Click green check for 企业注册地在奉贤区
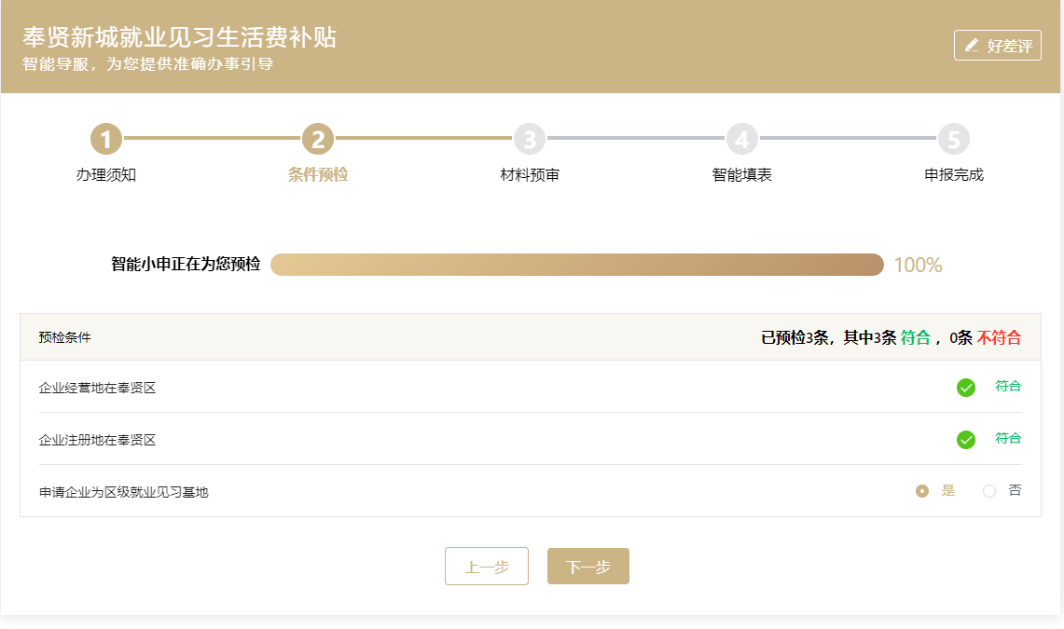 click(966, 440)
